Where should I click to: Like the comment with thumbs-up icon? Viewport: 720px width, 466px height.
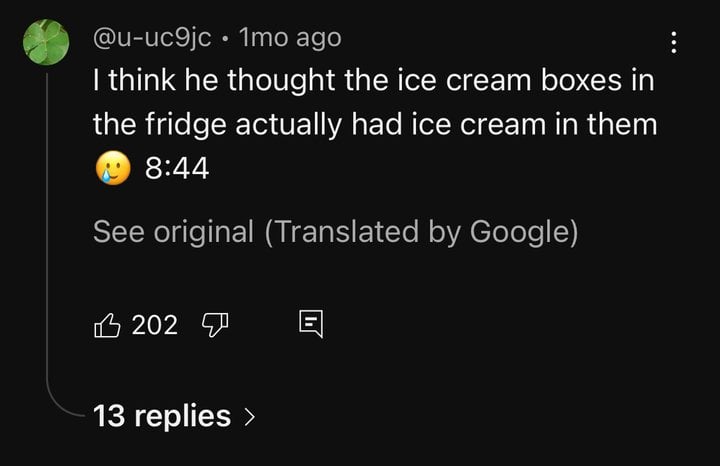[105, 324]
